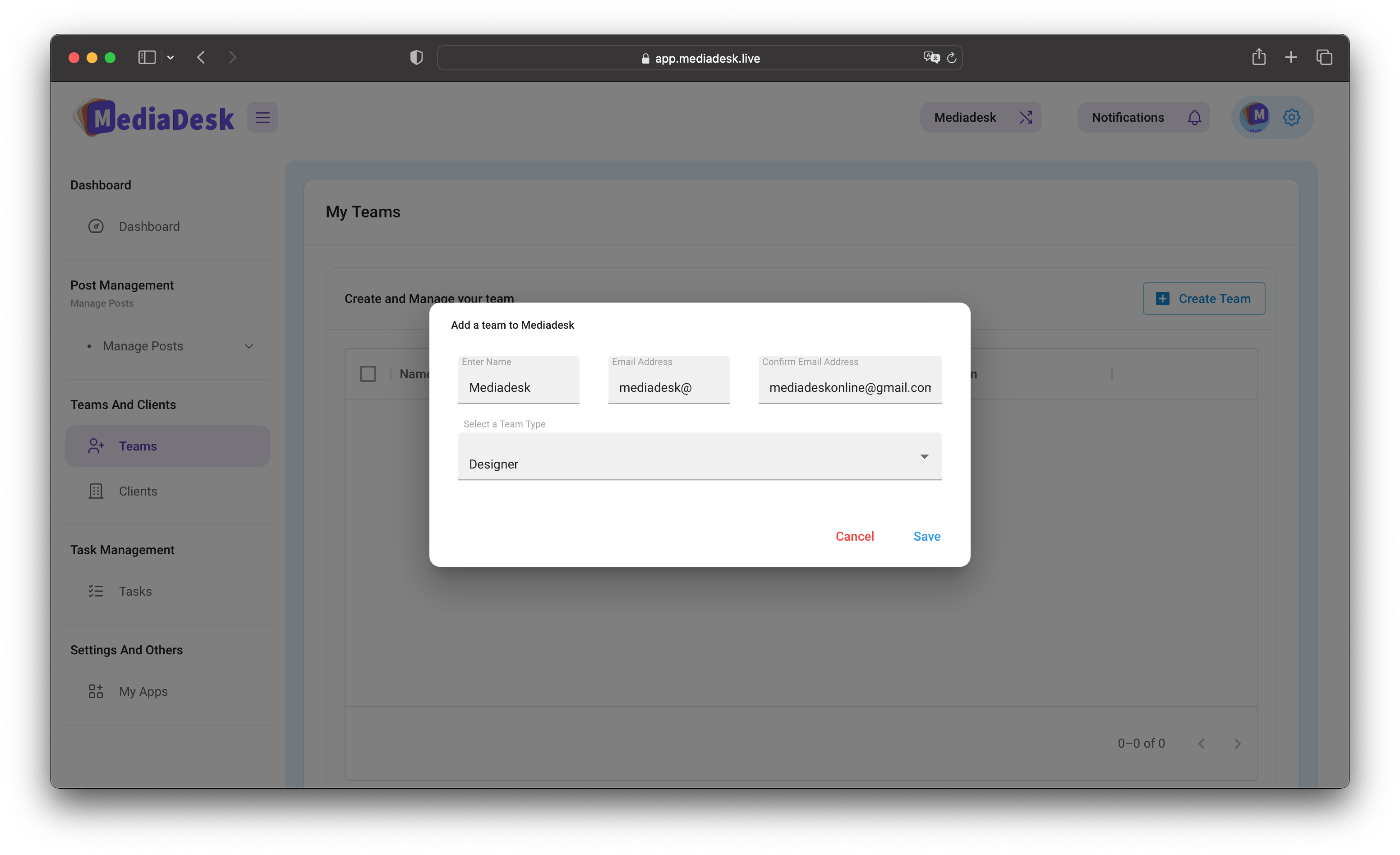Click the Enter Name input field
The width and height of the screenshot is (1400, 855).
point(518,380)
